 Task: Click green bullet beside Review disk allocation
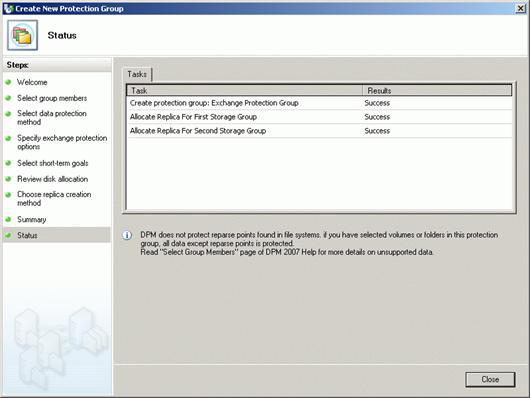point(8,179)
